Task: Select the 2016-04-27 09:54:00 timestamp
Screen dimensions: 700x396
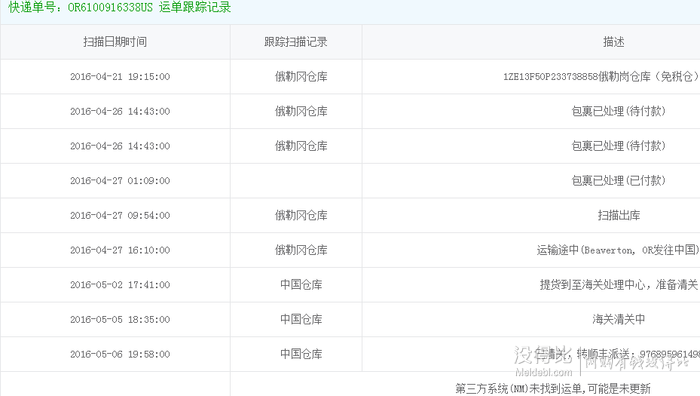Action: click(x=120, y=216)
